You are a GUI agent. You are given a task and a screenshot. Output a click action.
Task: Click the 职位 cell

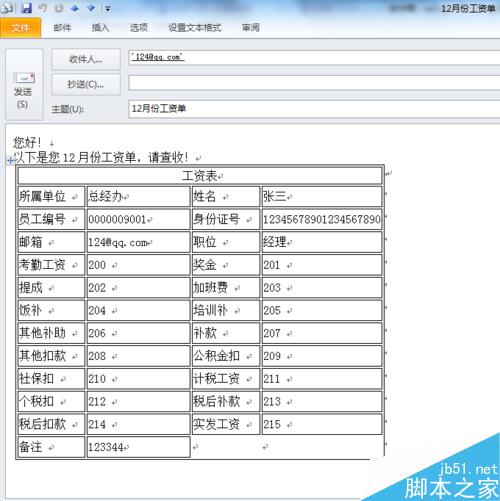coord(226,242)
